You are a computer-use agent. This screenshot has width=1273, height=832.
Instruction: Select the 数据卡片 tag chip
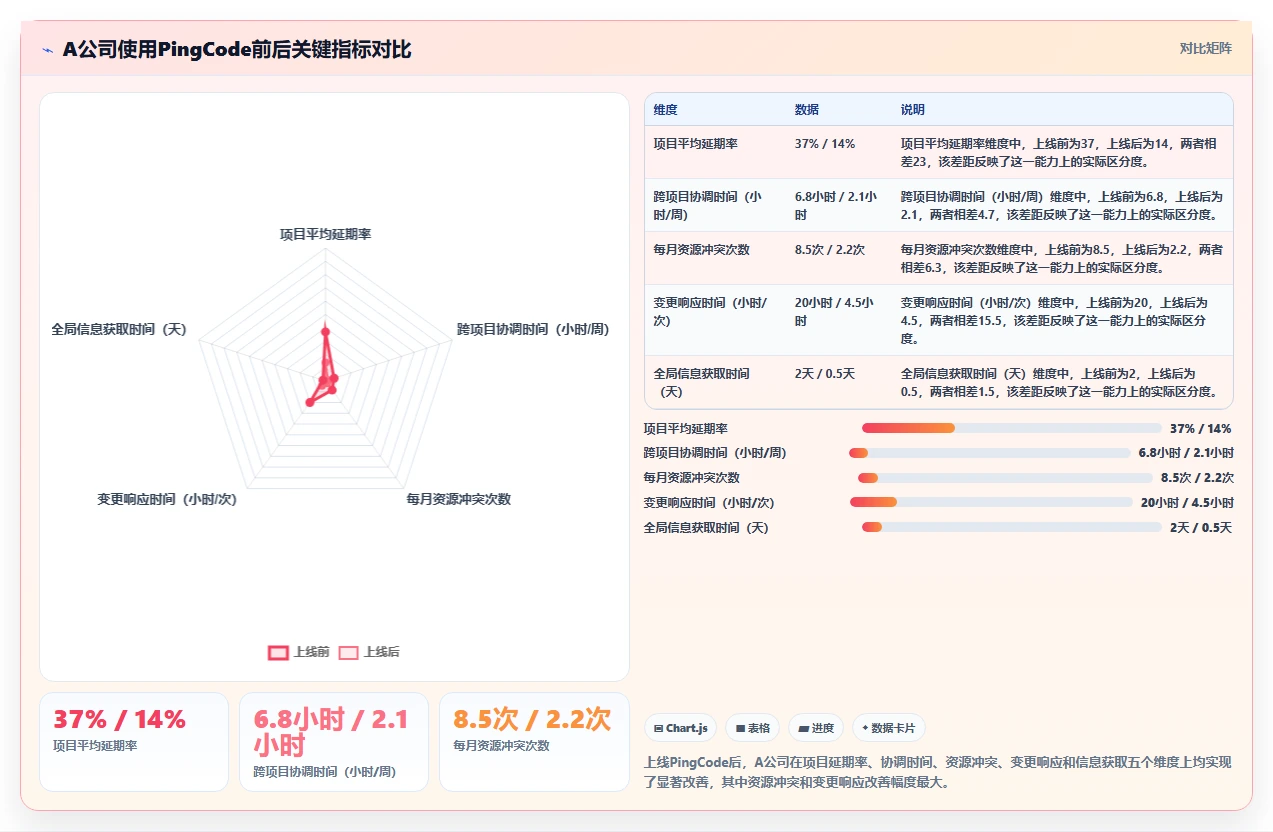click(x=889, y=728)
